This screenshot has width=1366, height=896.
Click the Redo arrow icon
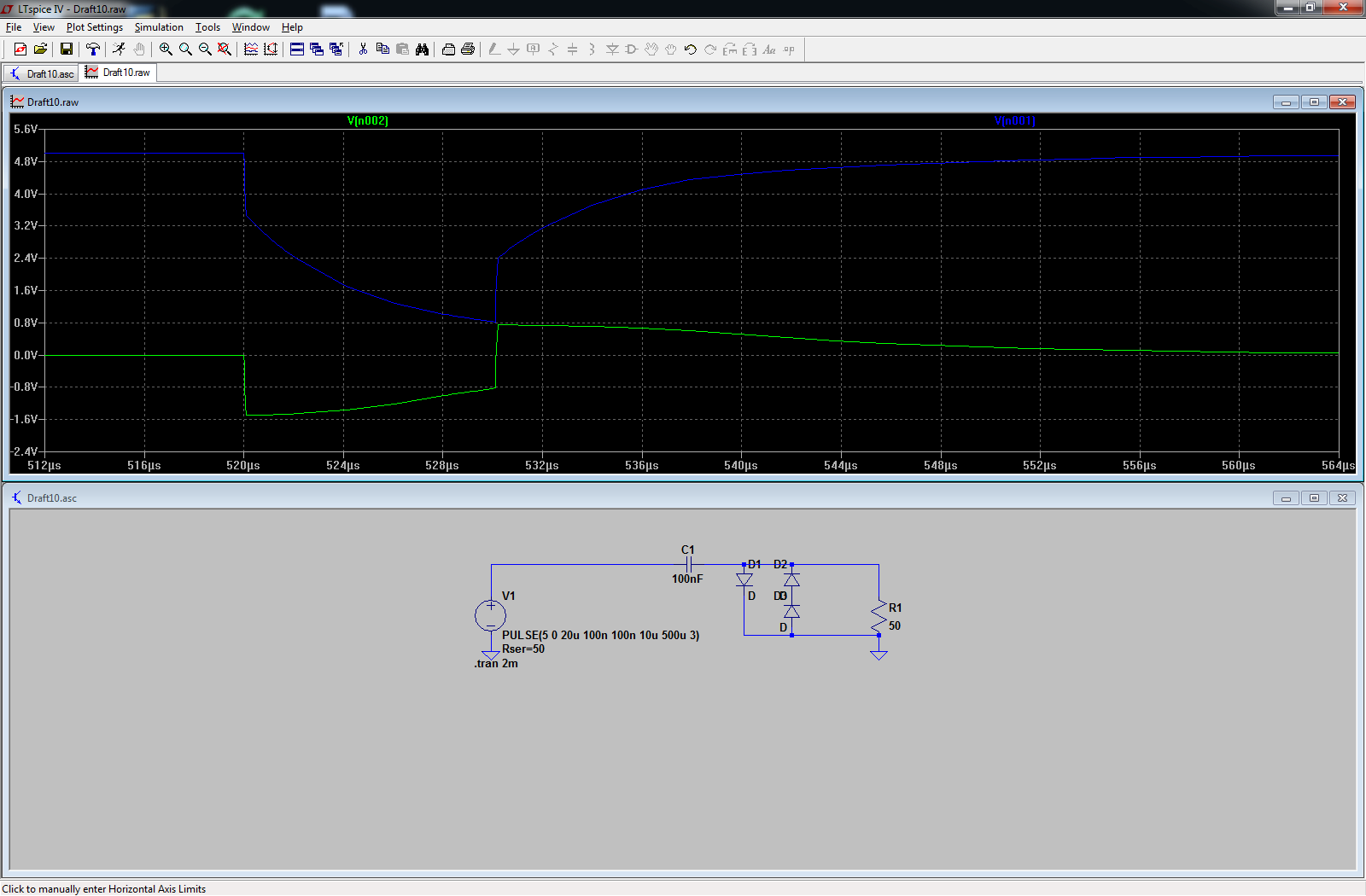point(710,49)
